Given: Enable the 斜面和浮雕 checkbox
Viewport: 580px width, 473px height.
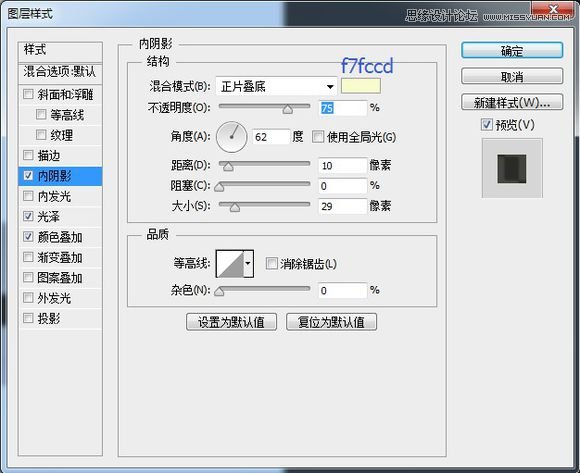Looking at the screenshot, I should (28, 94).
